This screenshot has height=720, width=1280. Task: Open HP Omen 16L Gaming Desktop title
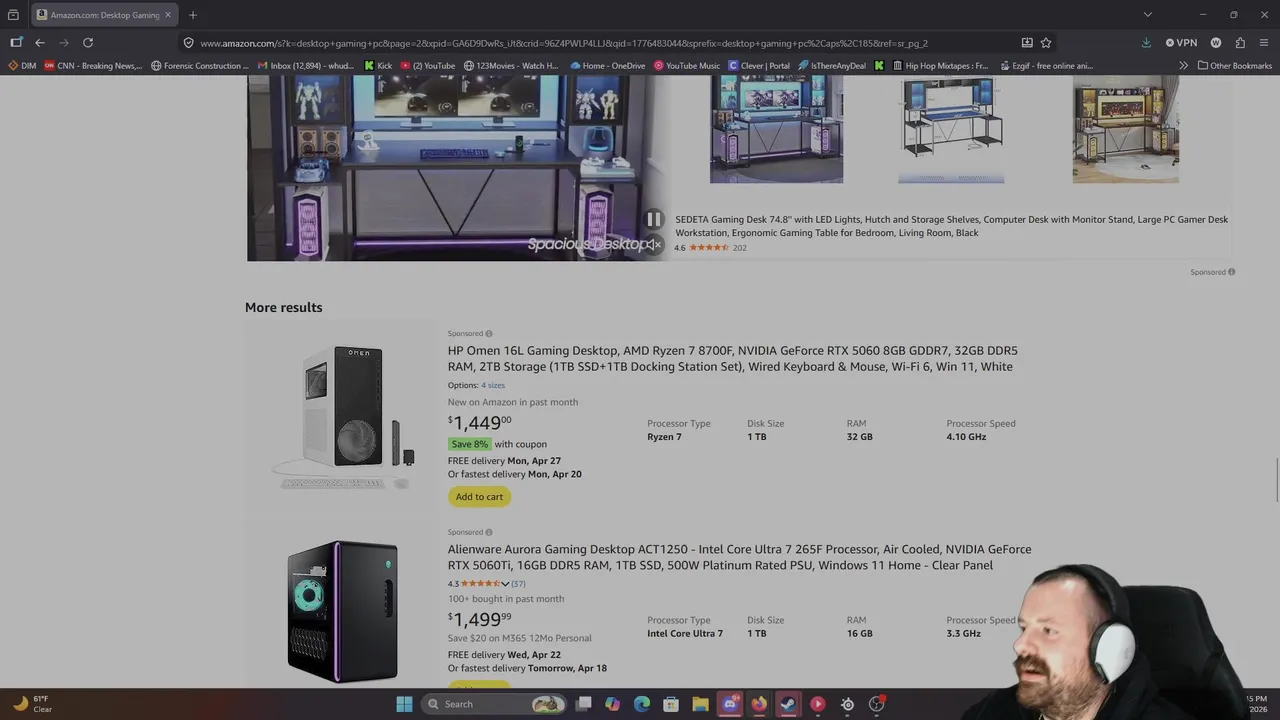point(732,359)
